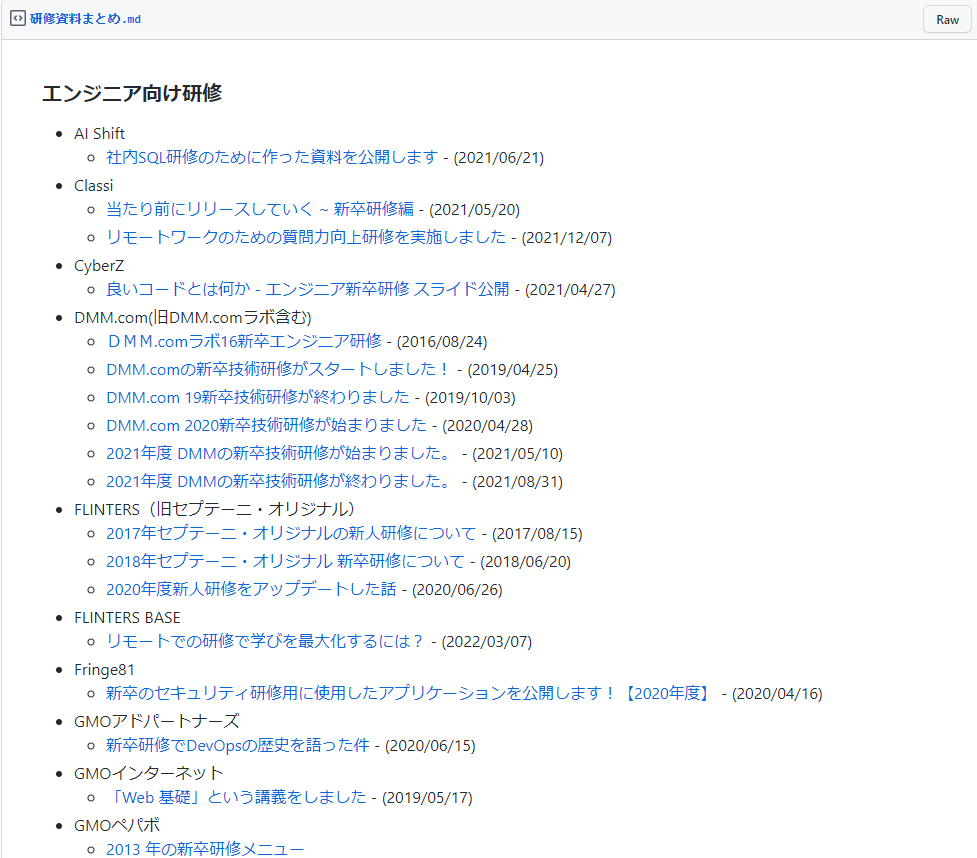Viewport: 977px width, 858px height.
Task: Click the AI Shift list item text
Action: click(99, 133)
